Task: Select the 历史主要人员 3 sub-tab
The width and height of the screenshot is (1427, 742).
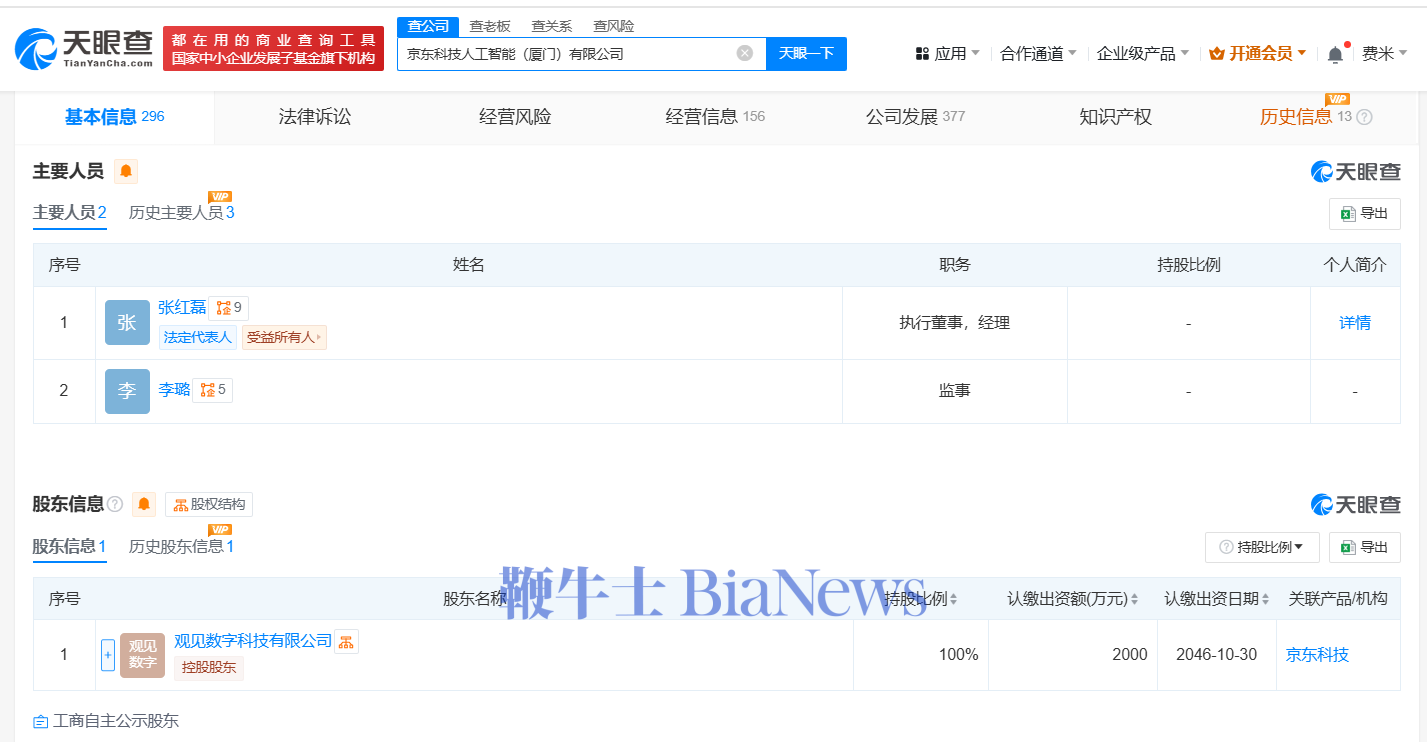Action: click(x=182, y=213)
